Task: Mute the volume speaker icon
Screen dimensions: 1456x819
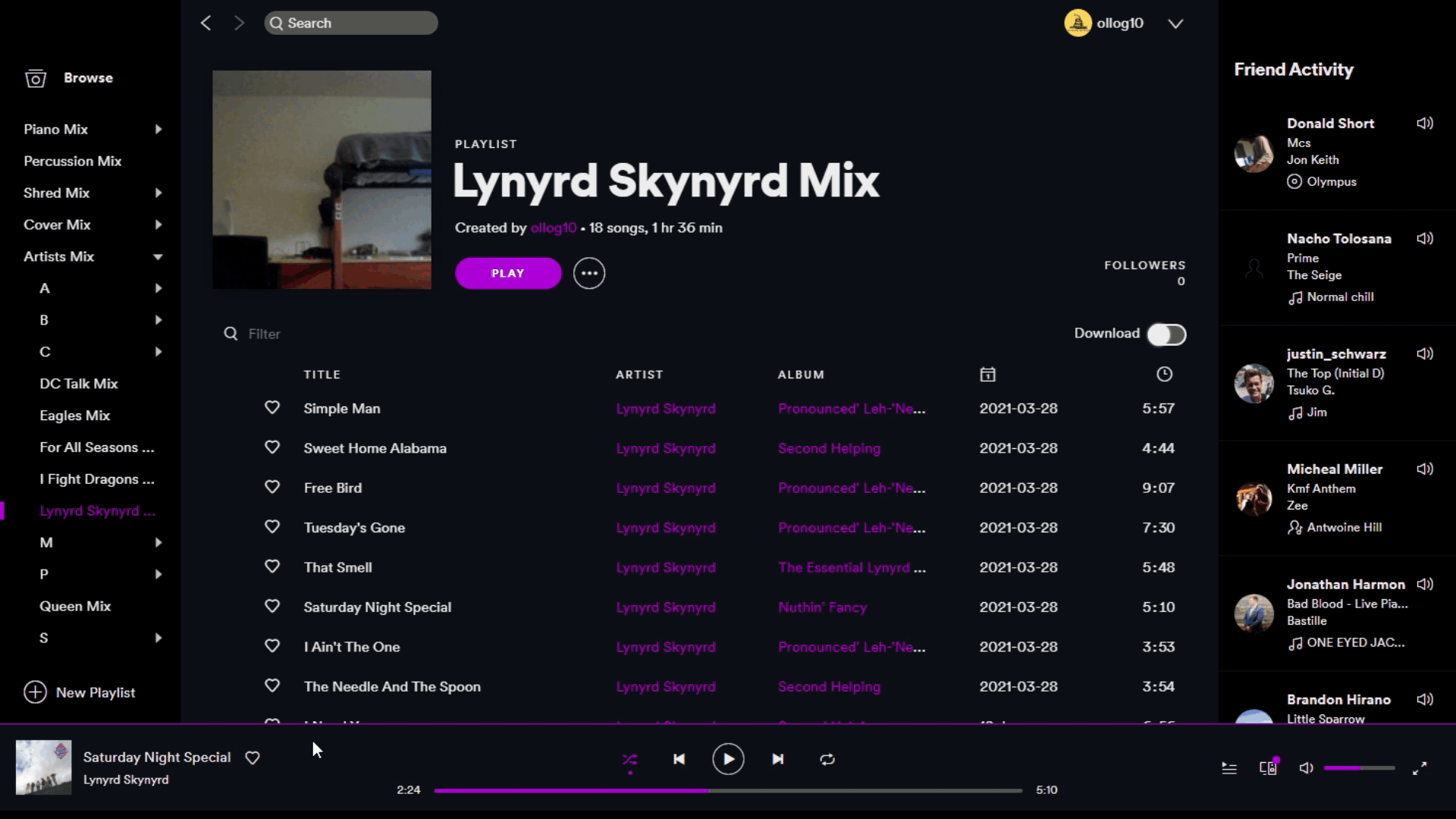Action: coord(1306,768)
